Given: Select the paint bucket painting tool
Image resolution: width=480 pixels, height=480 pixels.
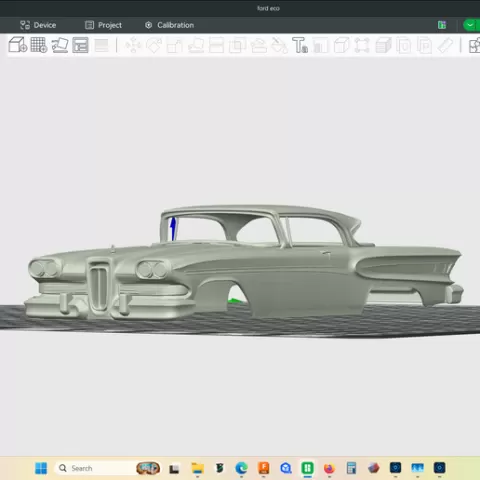Looking at the screenshot, I should tap(279, 46).
